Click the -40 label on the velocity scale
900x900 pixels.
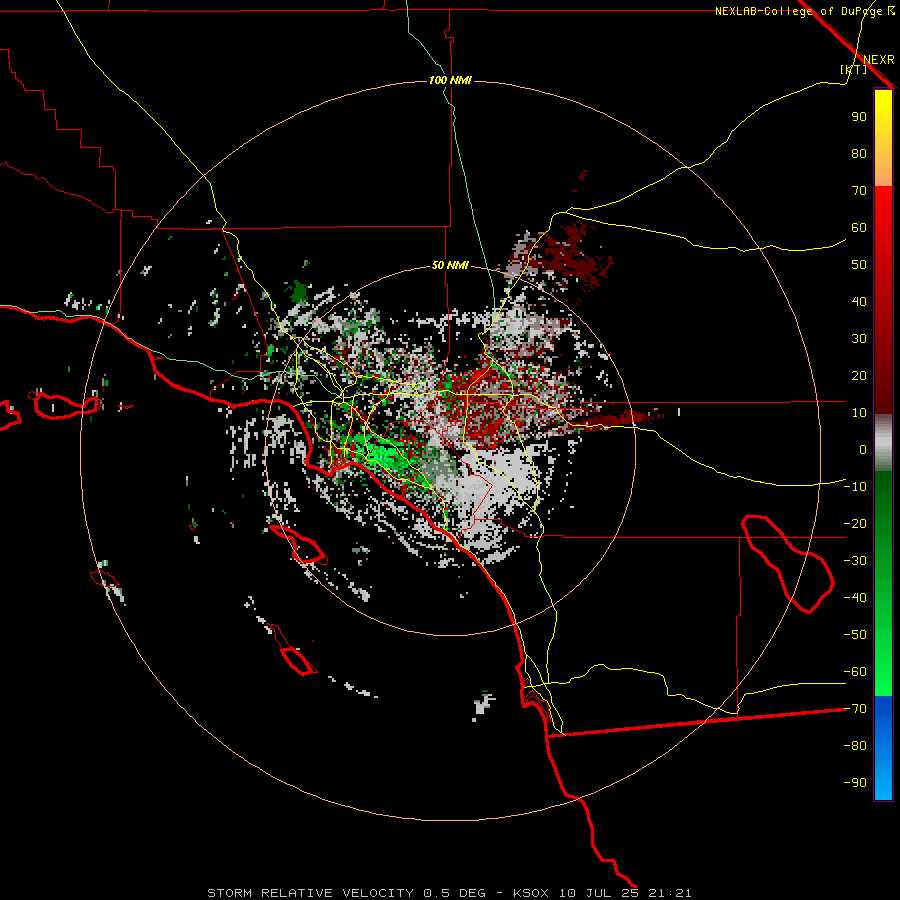(855, 598)
